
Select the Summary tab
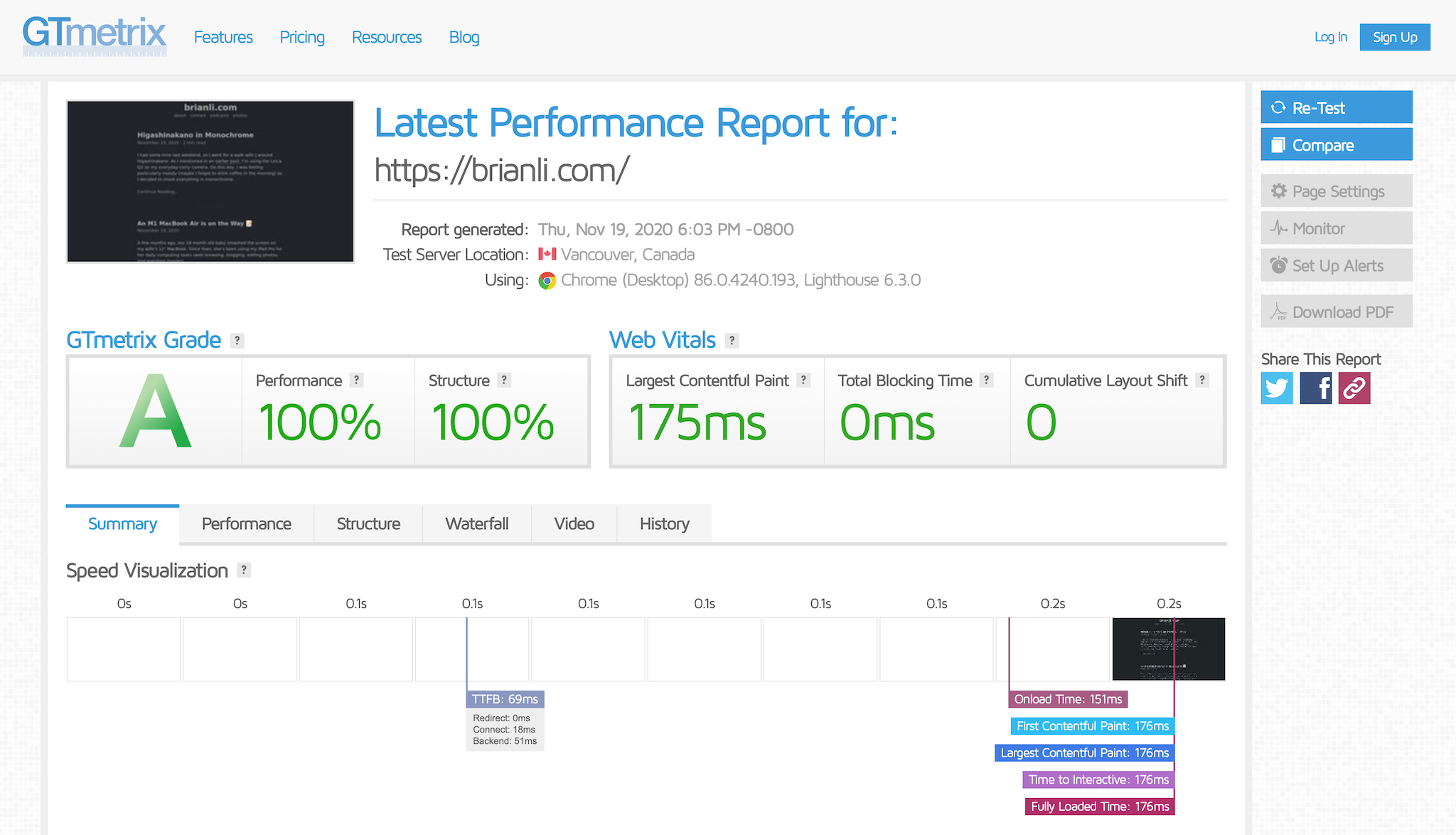pos(122,524)
